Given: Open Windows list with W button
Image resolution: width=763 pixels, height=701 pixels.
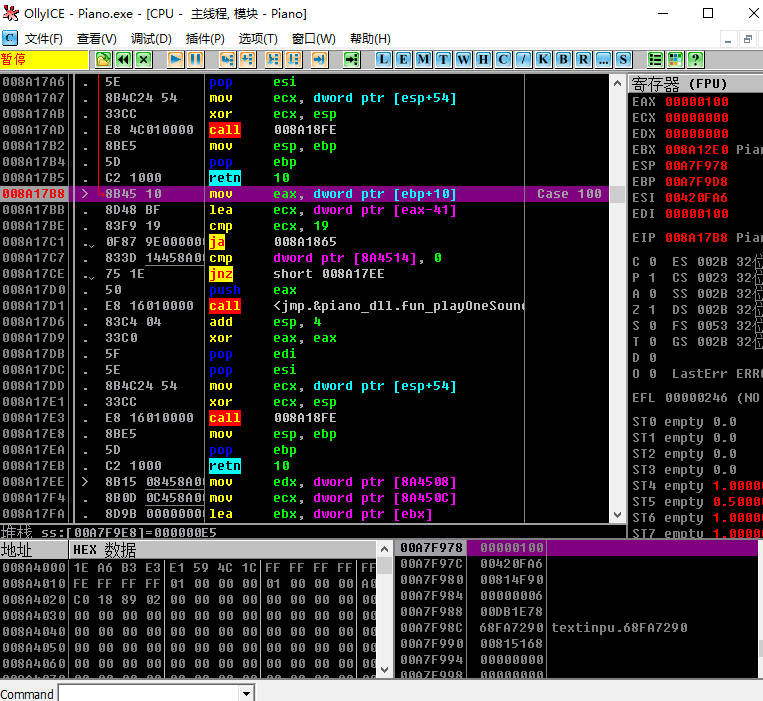Looking at the screenshot, I should tap(463, 60).
